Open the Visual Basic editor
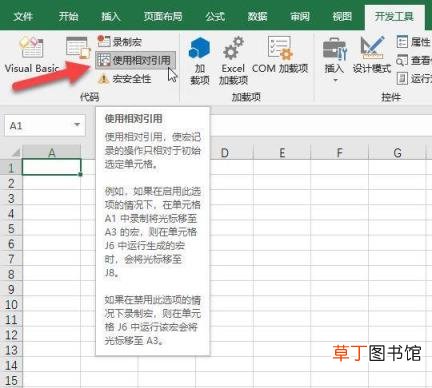 coord(32,55)
